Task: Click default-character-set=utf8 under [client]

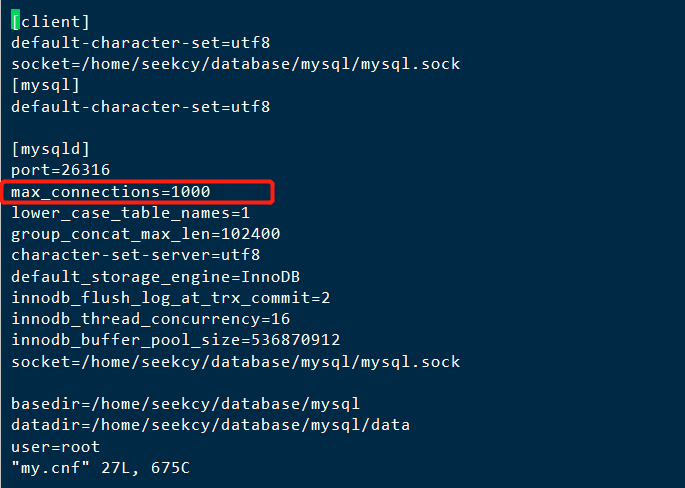Action: (141, 43)
